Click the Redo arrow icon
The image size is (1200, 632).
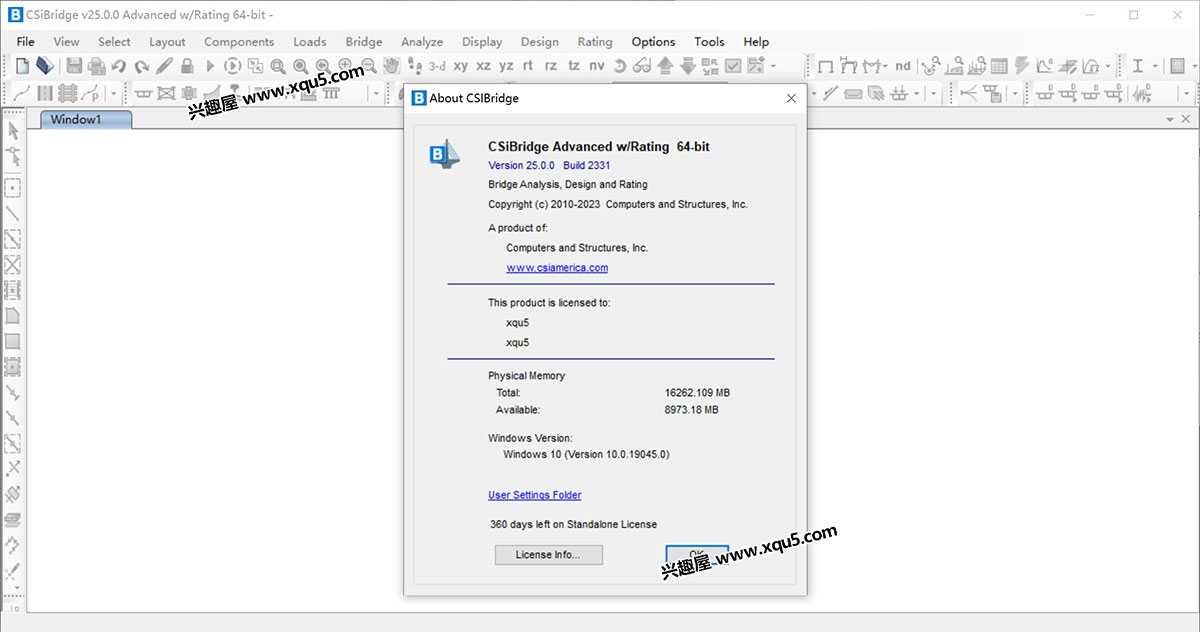point(142,66)
